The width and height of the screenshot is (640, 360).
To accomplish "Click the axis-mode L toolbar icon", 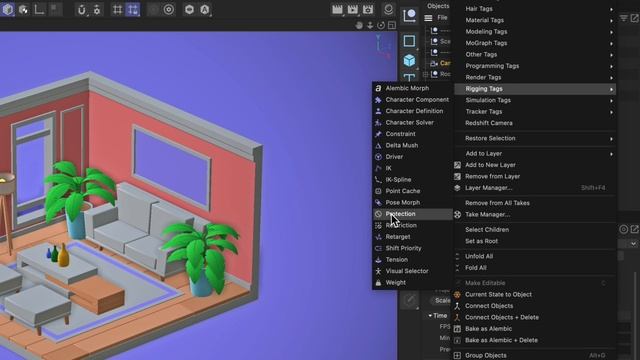I will click(x=39, y=9).
